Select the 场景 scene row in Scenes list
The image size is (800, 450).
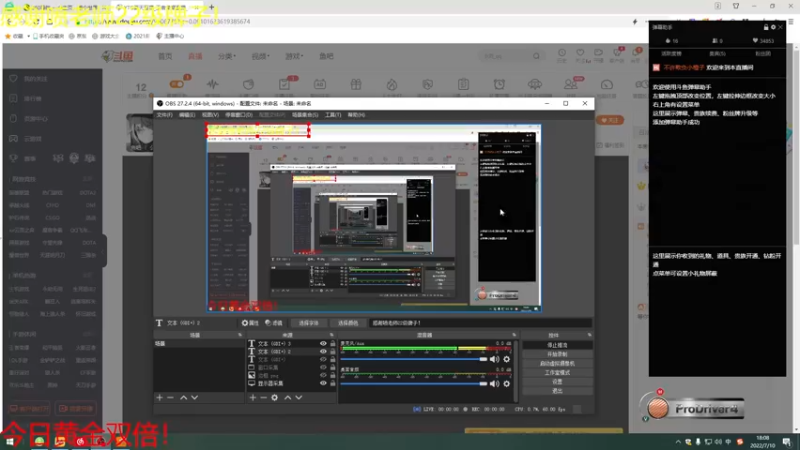tap(199, 344)
